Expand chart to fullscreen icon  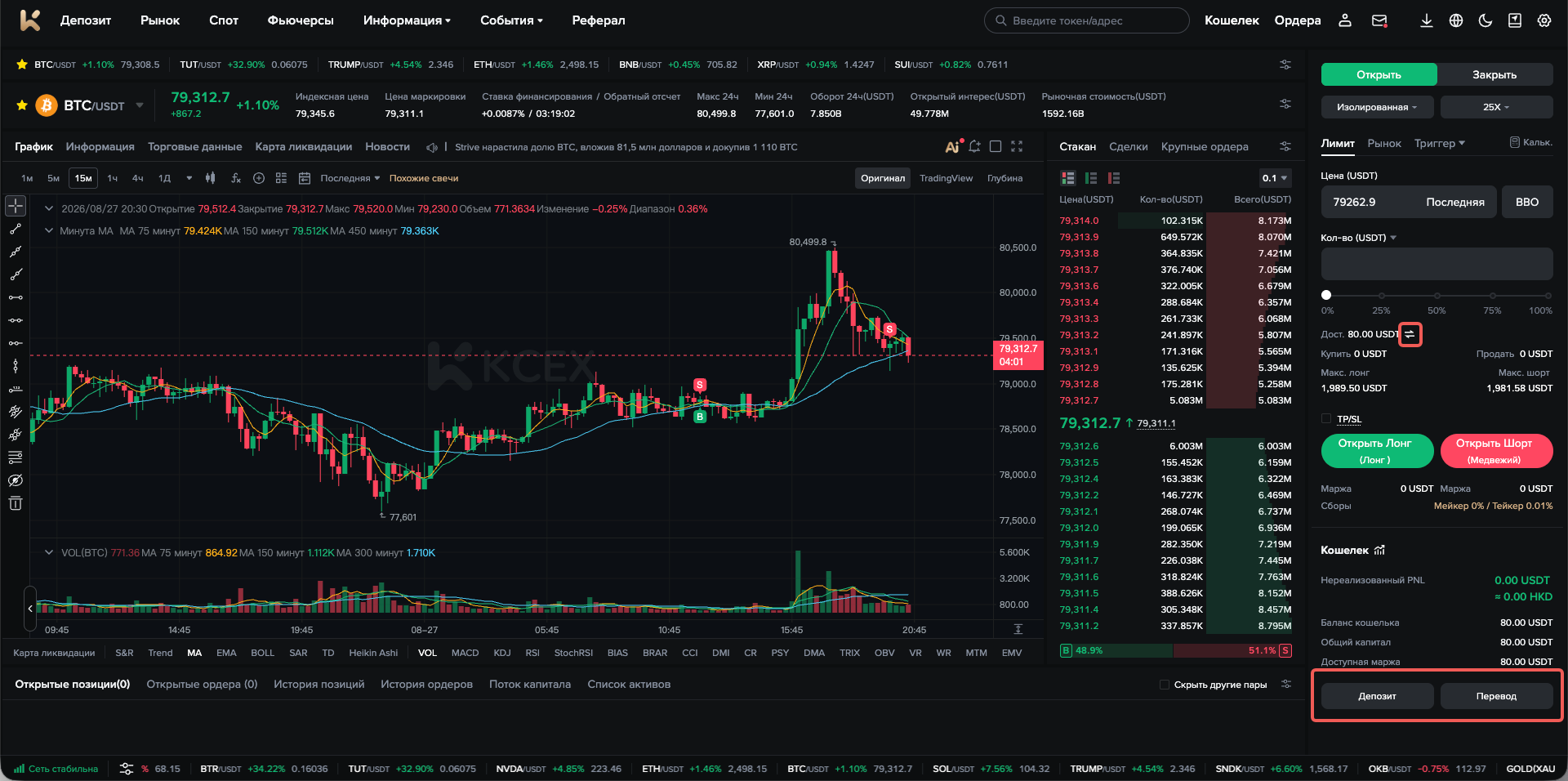1017,146
